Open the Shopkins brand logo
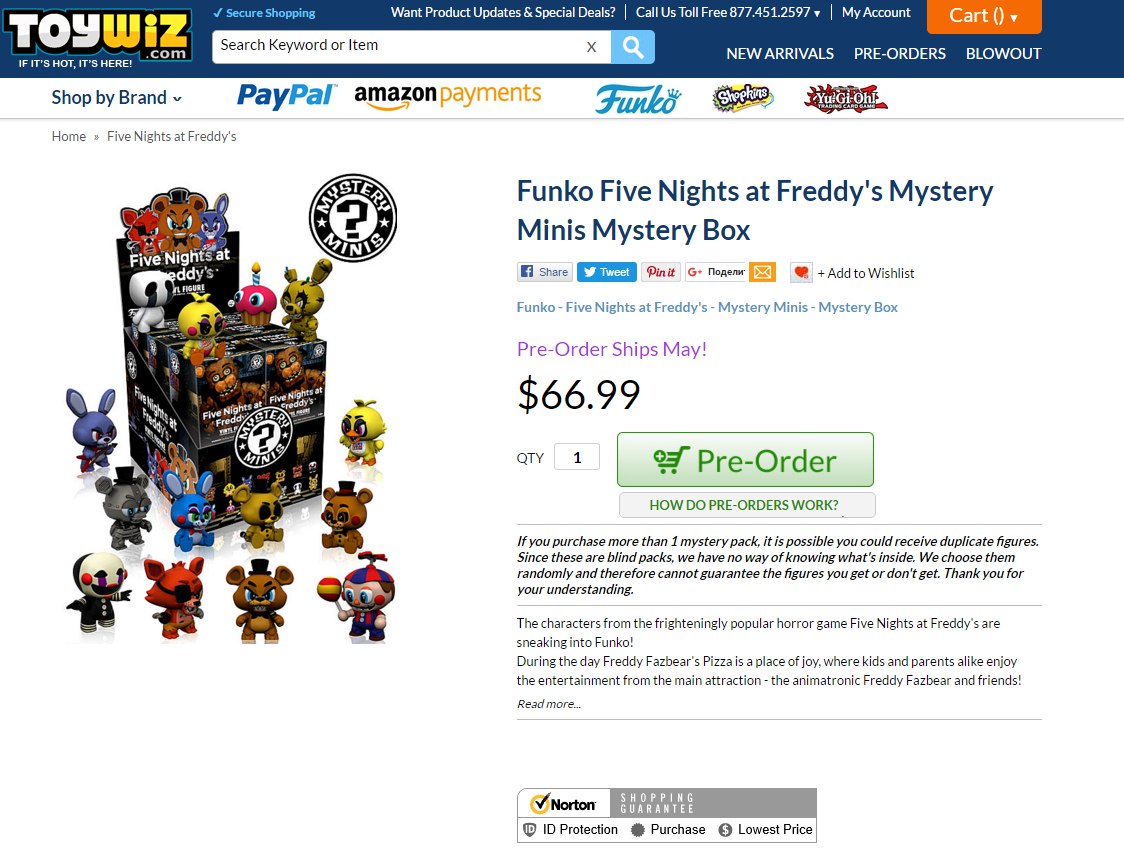 click(743, 98)
